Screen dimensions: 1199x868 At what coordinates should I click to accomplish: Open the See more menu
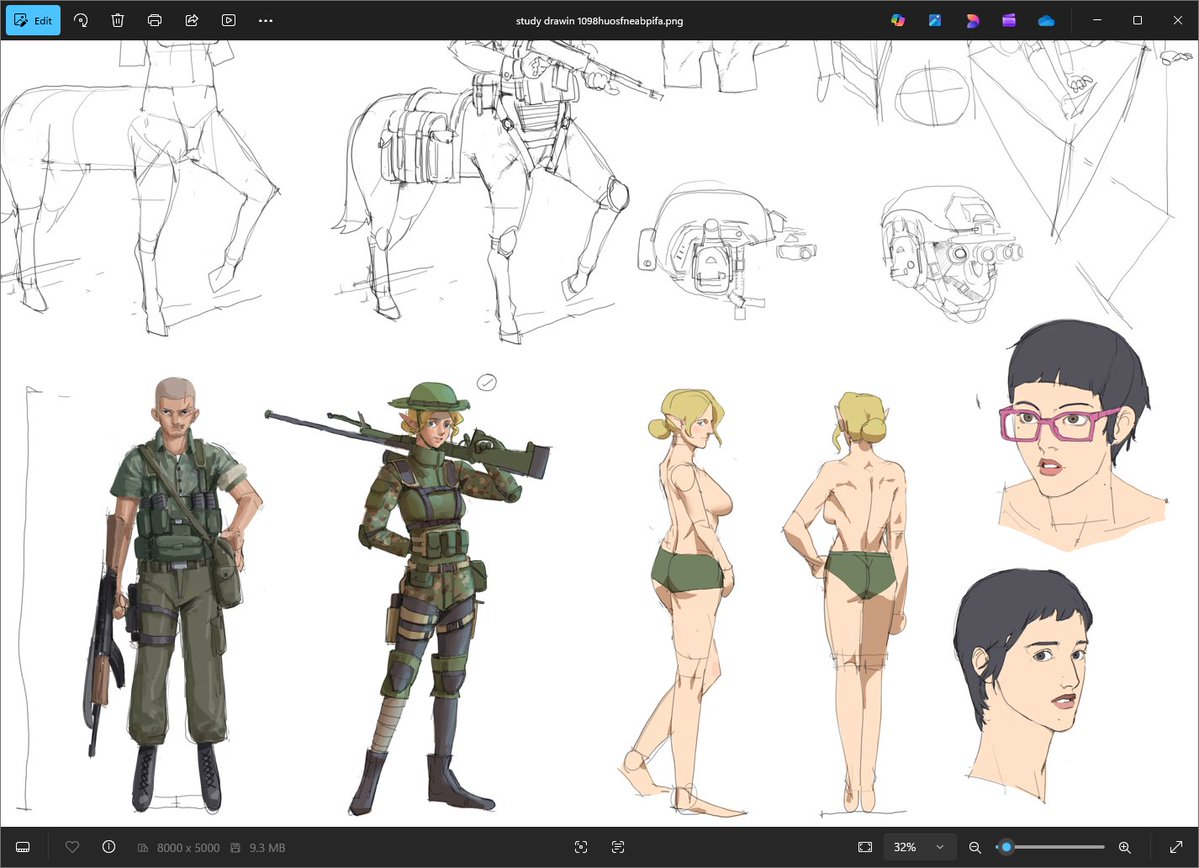click(265, 20)
